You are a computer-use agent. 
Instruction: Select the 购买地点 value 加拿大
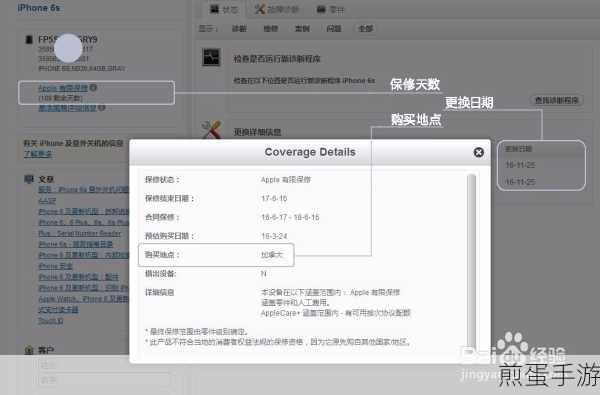pos(272,255)
